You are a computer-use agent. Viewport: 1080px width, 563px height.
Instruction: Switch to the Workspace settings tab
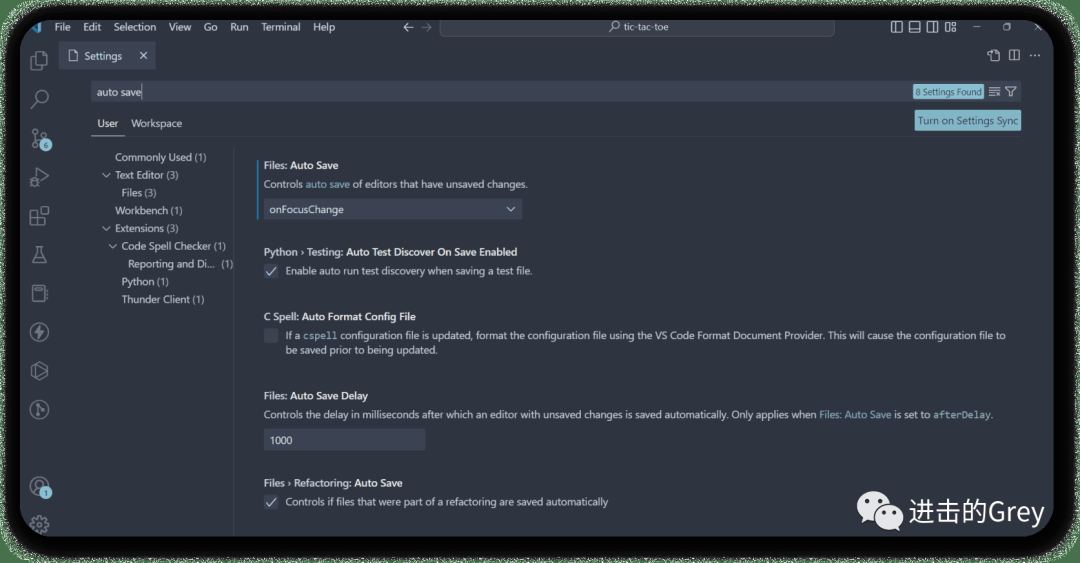click(x=156, y=123)
